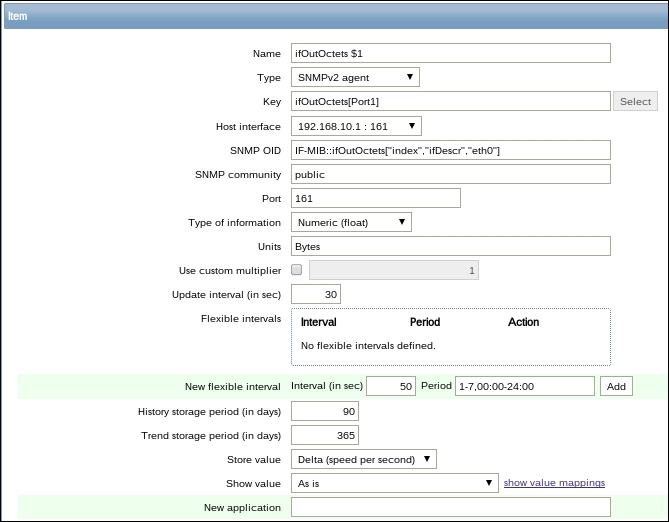Click the History storage period field
Viewport: 669px width, 522px height.
click(x=324, y=411)
